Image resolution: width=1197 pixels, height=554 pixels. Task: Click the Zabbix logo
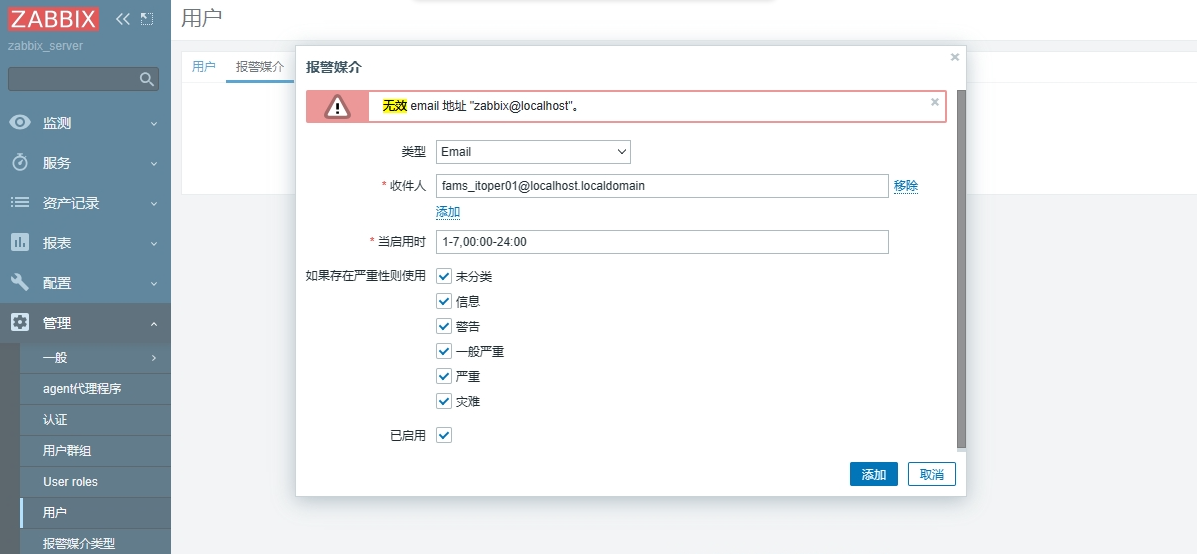click(x=54, y=19)
